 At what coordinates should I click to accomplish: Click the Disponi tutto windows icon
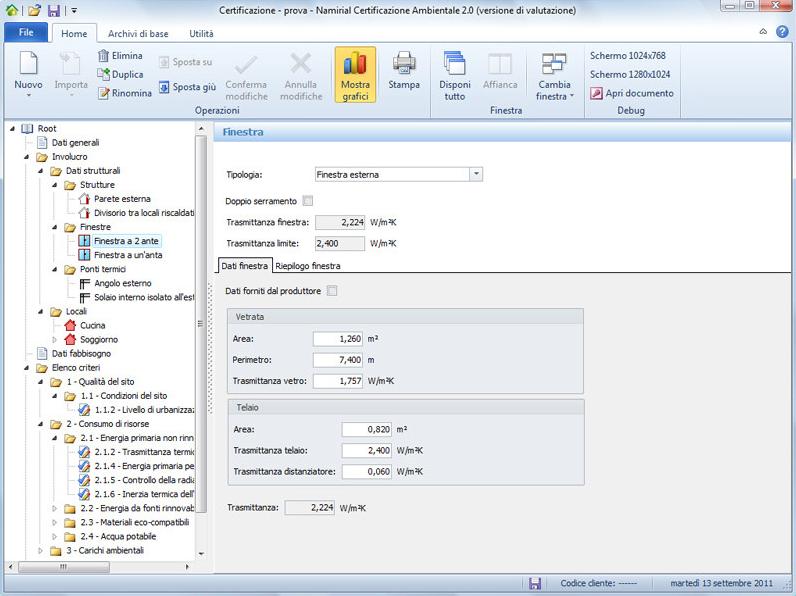pos(455,64)
